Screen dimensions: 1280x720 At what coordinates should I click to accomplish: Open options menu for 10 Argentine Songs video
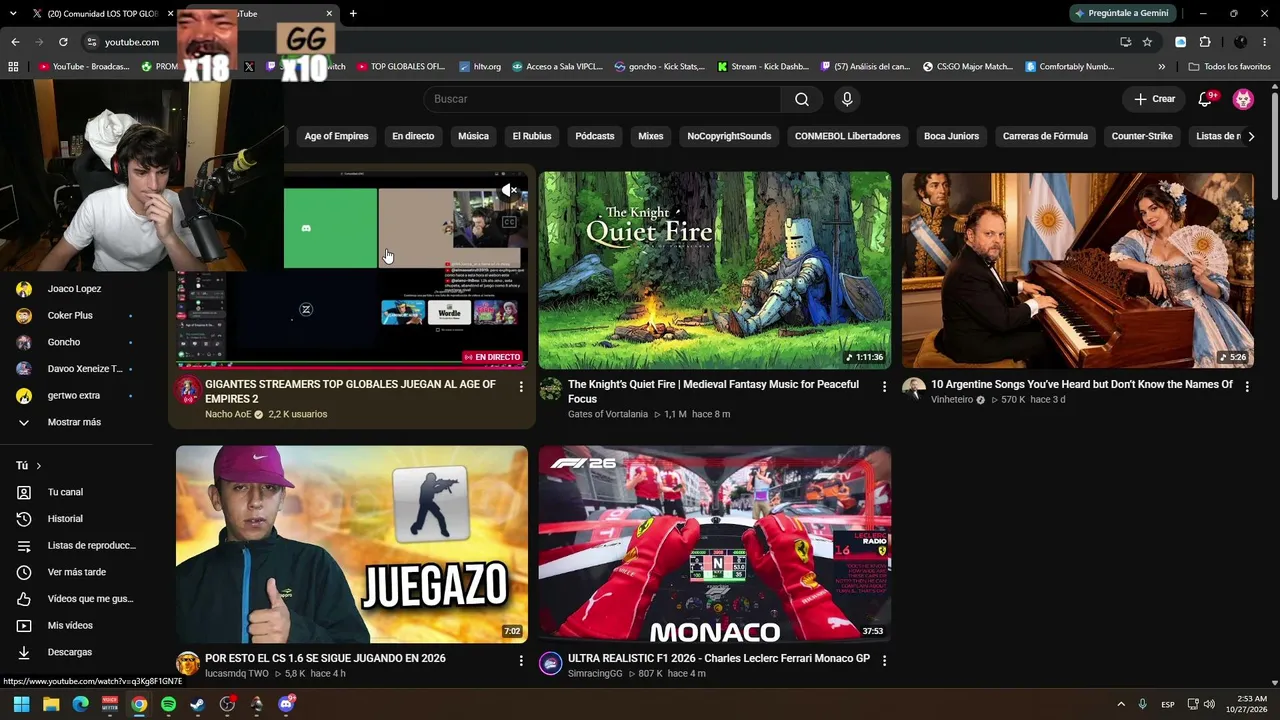pyautogui.click(x=1247, y=386)
